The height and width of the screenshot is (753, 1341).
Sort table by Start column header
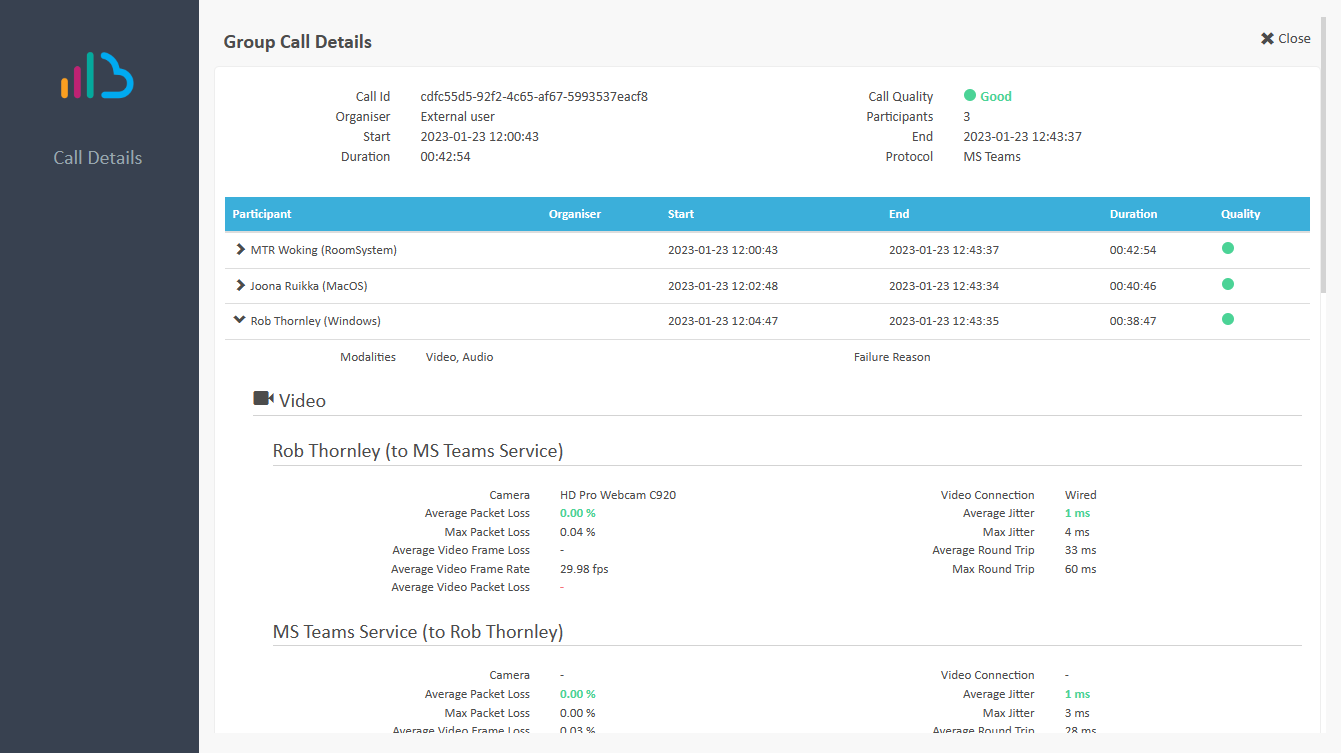point(681,214)
